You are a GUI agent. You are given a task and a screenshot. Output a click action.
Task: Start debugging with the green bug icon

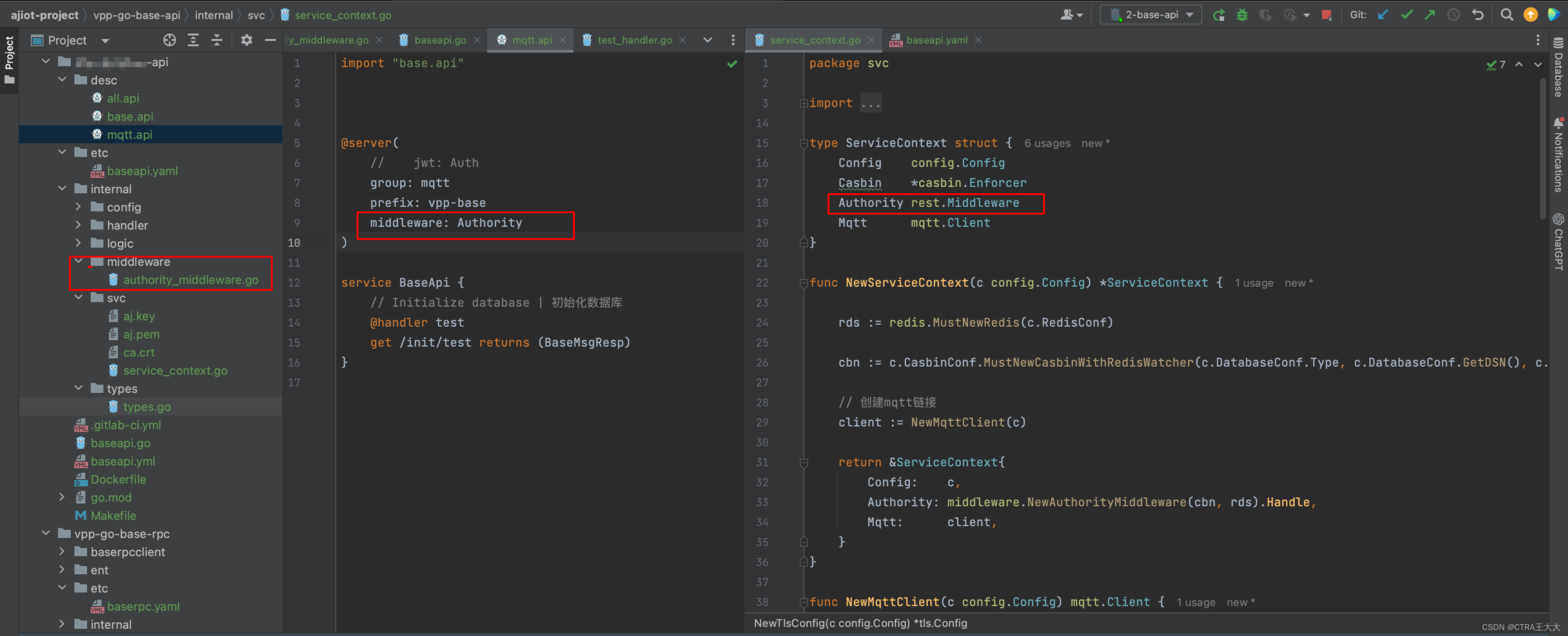pos(1242,15)
